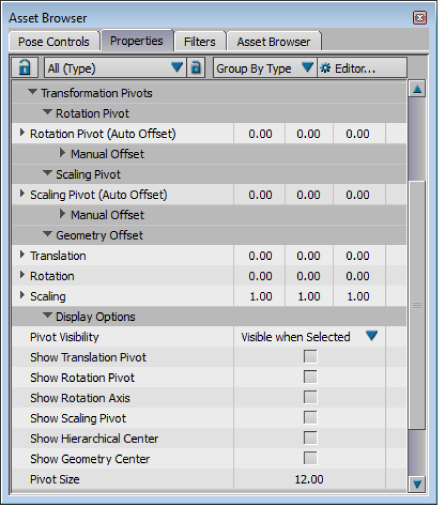Expand the Rotation Pivot (Auto Offset) row arrow

[x=22, y=133]
